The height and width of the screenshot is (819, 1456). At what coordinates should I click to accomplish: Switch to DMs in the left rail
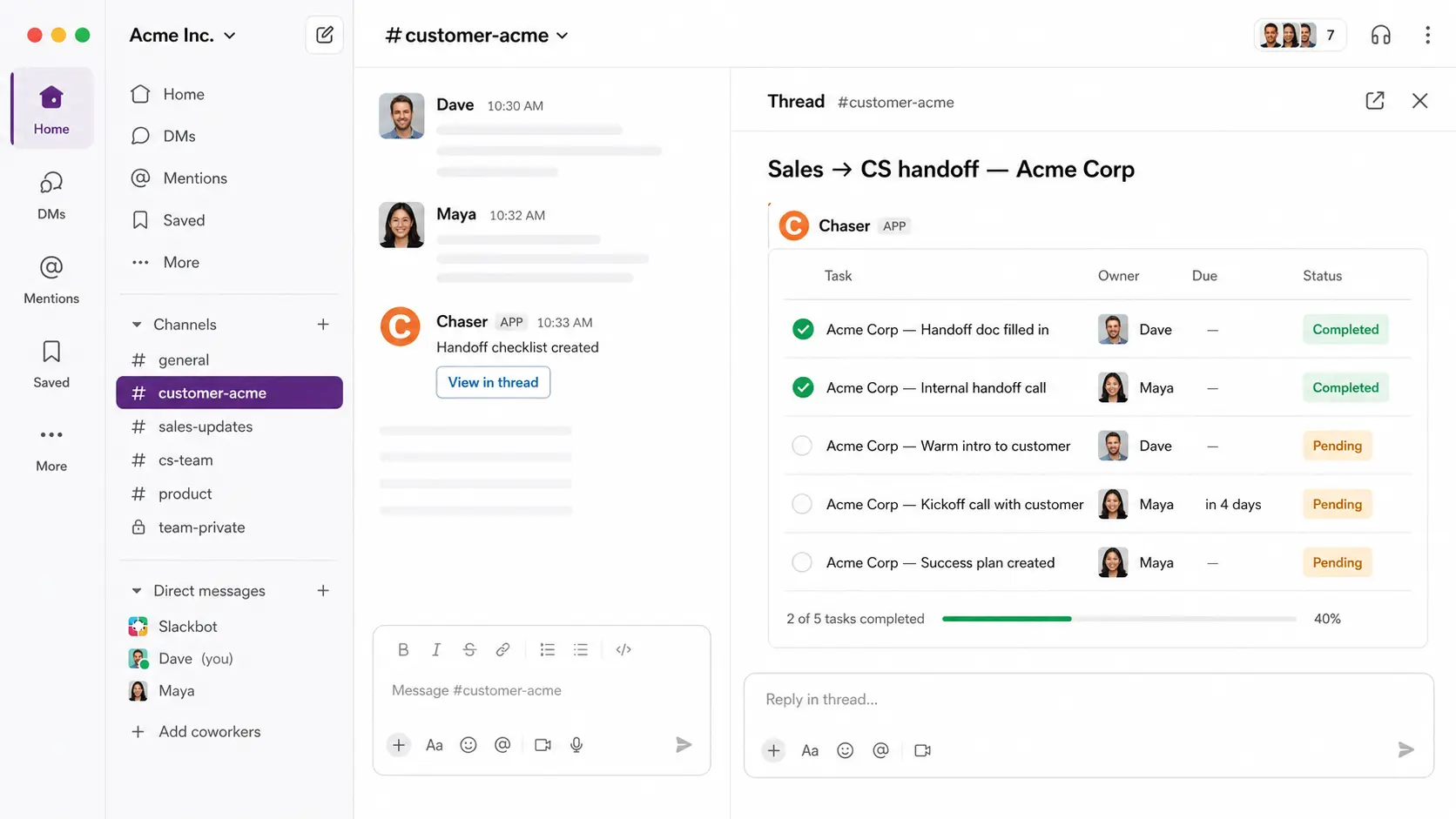click(x=51, y=195)
